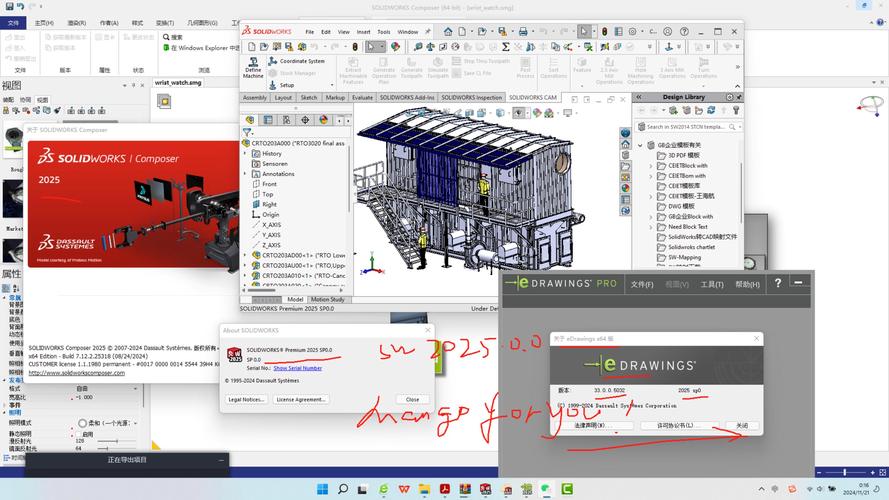Open File Explorer from the taskbar

(x=424, y=489)
